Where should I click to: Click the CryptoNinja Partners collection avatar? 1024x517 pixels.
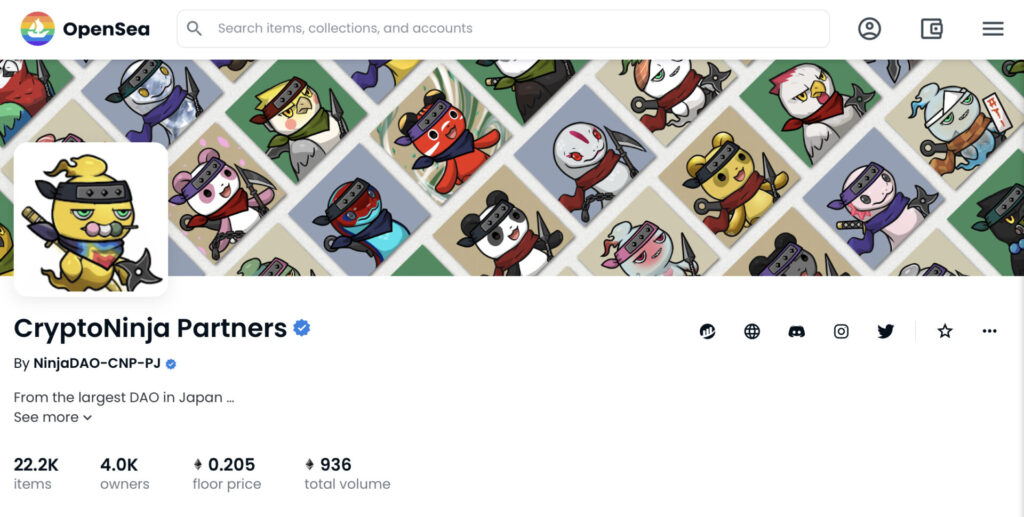tap(91, 219)
